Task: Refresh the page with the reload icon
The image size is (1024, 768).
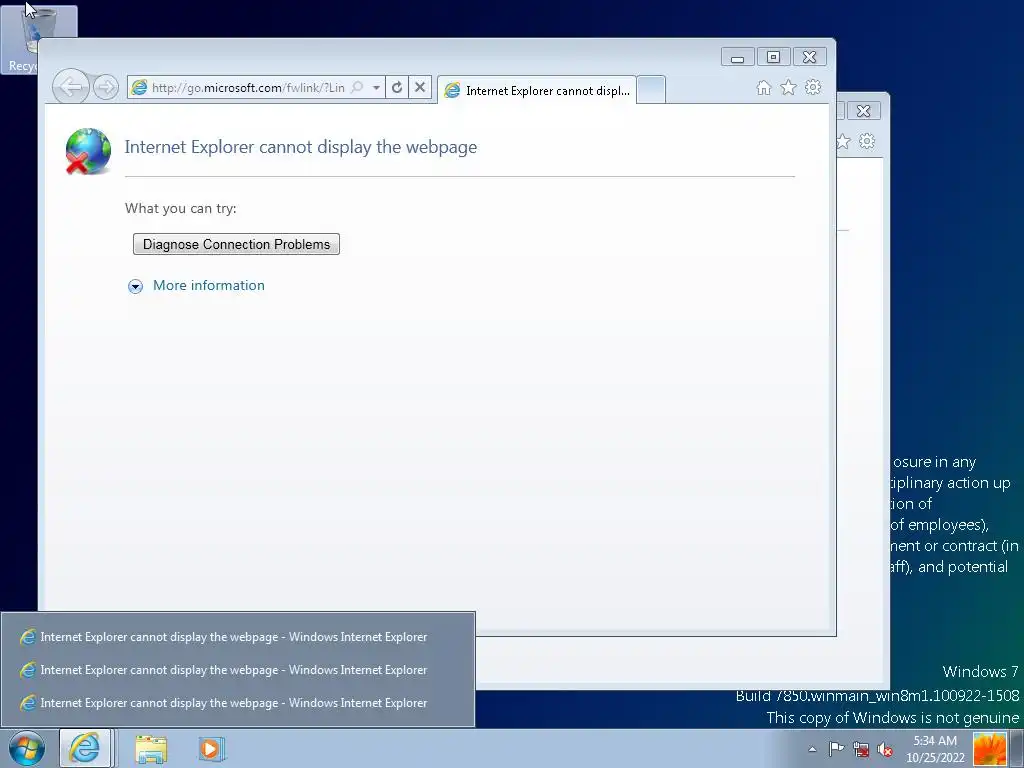Action: coord(397,87)
